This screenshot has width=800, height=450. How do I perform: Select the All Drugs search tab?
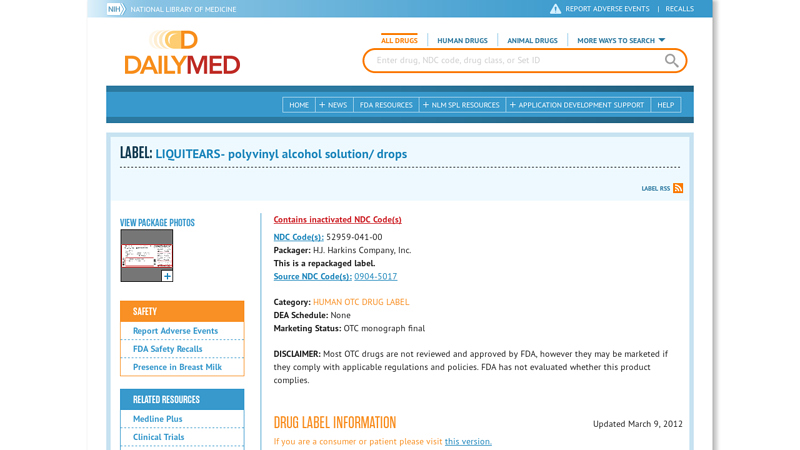[x=399, y=41]
